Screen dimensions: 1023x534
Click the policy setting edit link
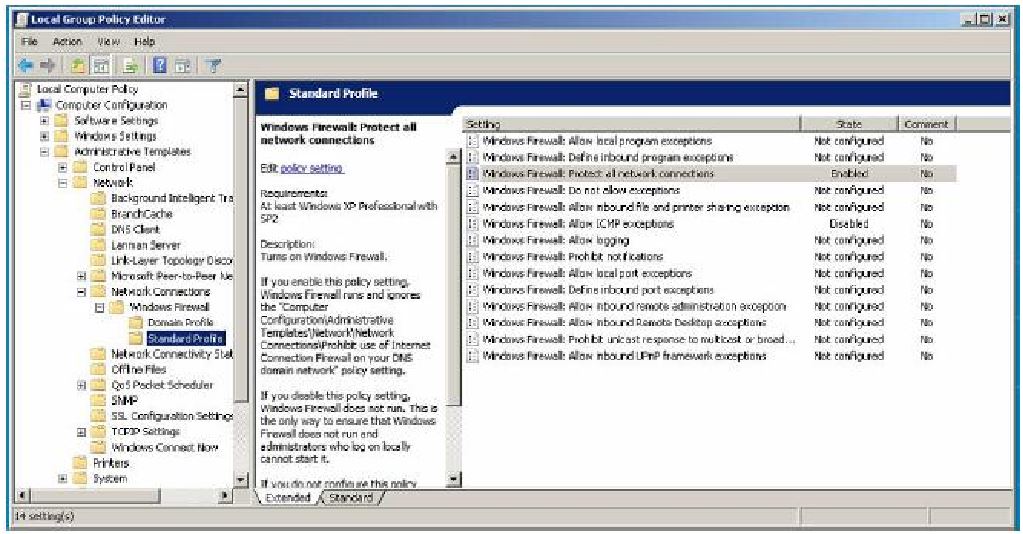click(311, 168)
